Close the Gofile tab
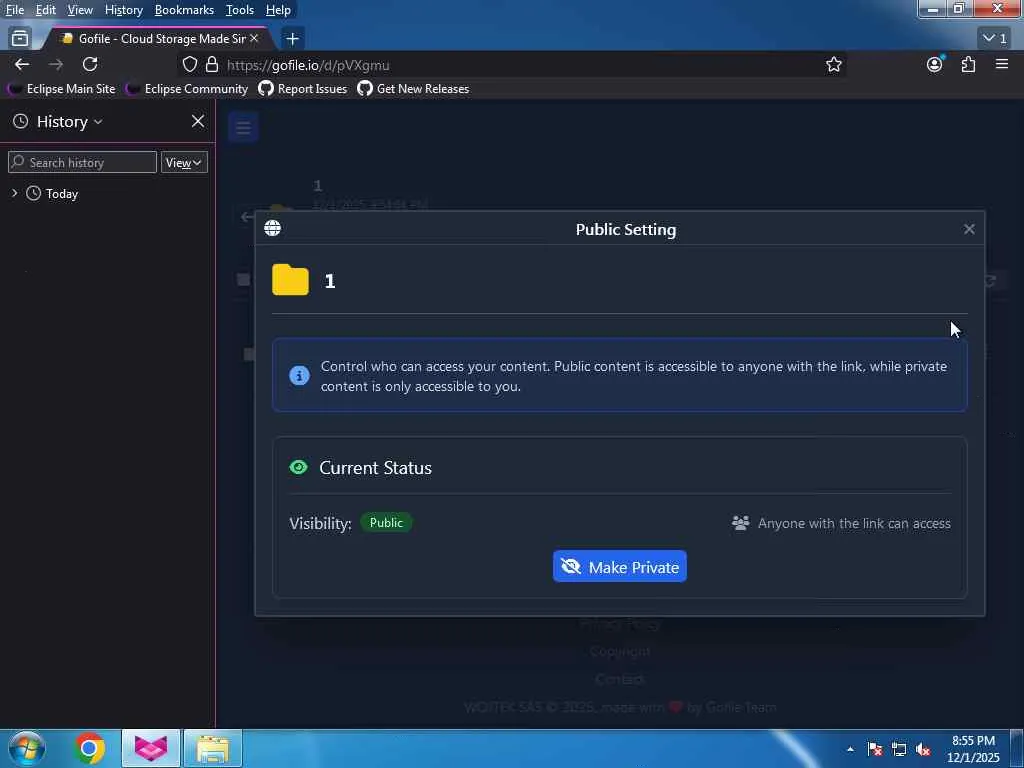This screenshot has width=1024, height=768. point(254,39)
